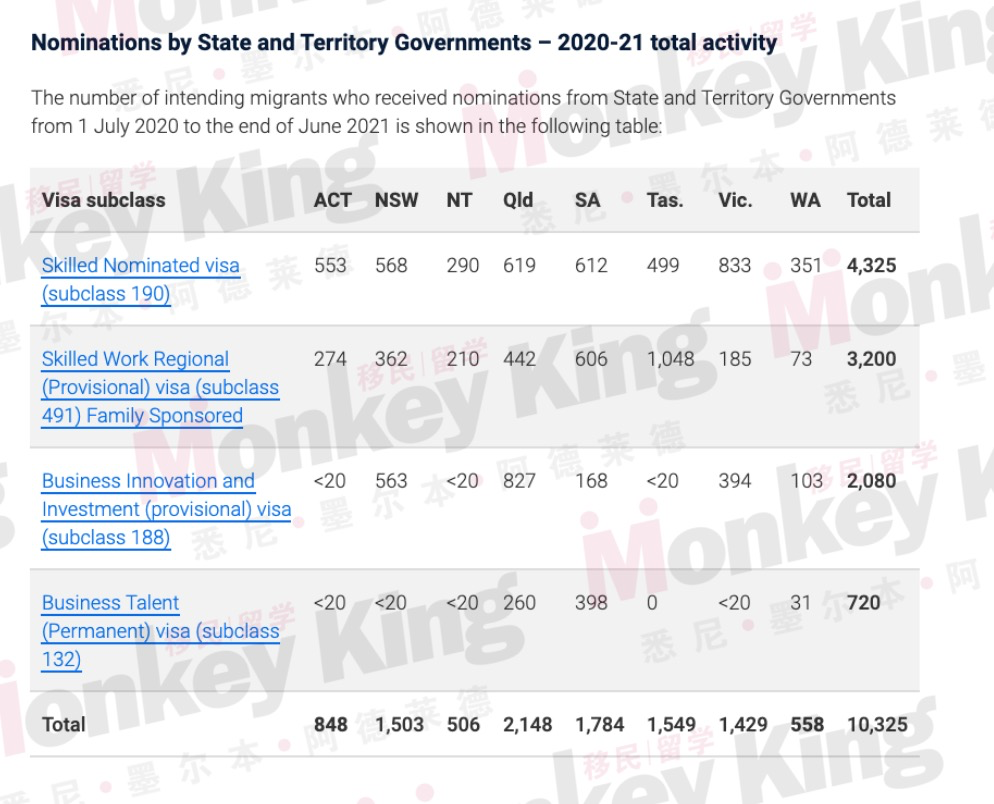Click the WA value 73 for subclass 491
Screen dimensions: 994x804
click(x=801, y=359)
